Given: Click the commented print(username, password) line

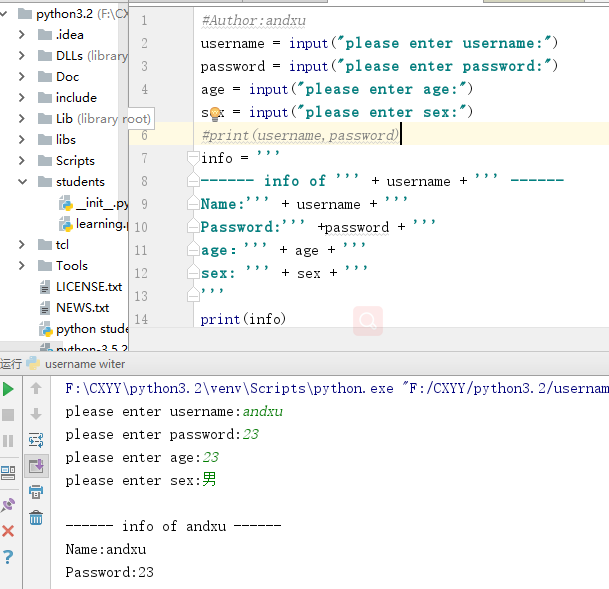Looking at the screenshot, I should pos(300,135).
